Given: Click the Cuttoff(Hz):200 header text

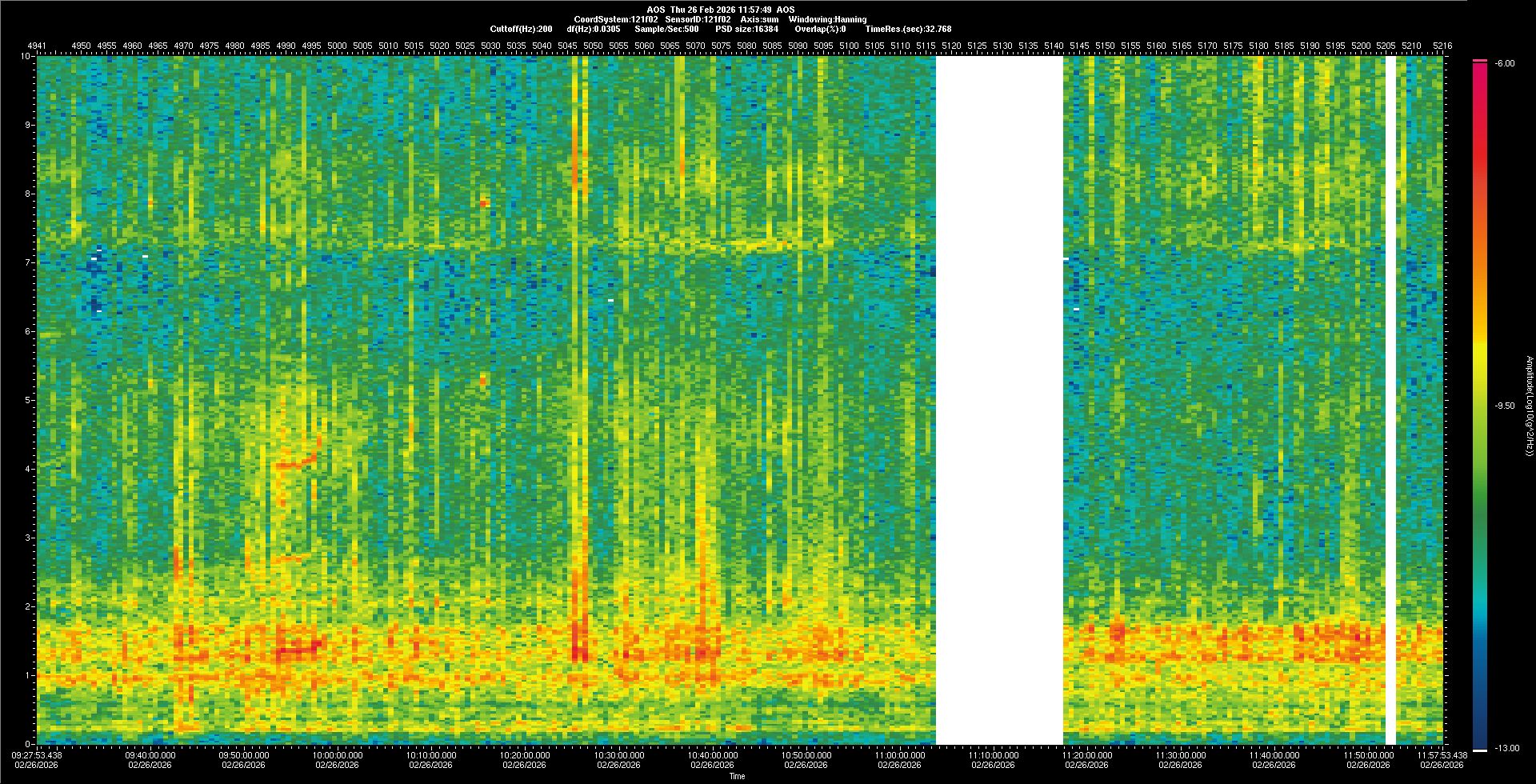Looking at the screenshot, I should tap(521, 29).
